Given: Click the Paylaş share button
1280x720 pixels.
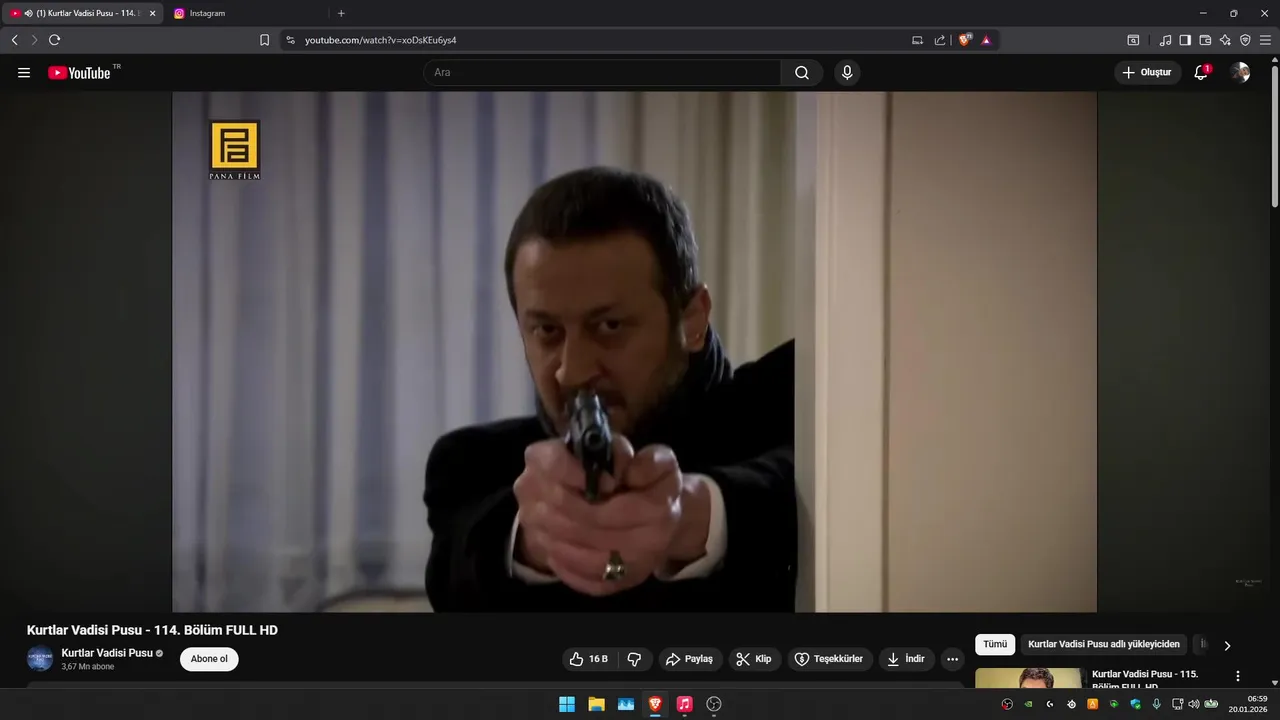Looking at the screenshot, I should pos(689,659).
